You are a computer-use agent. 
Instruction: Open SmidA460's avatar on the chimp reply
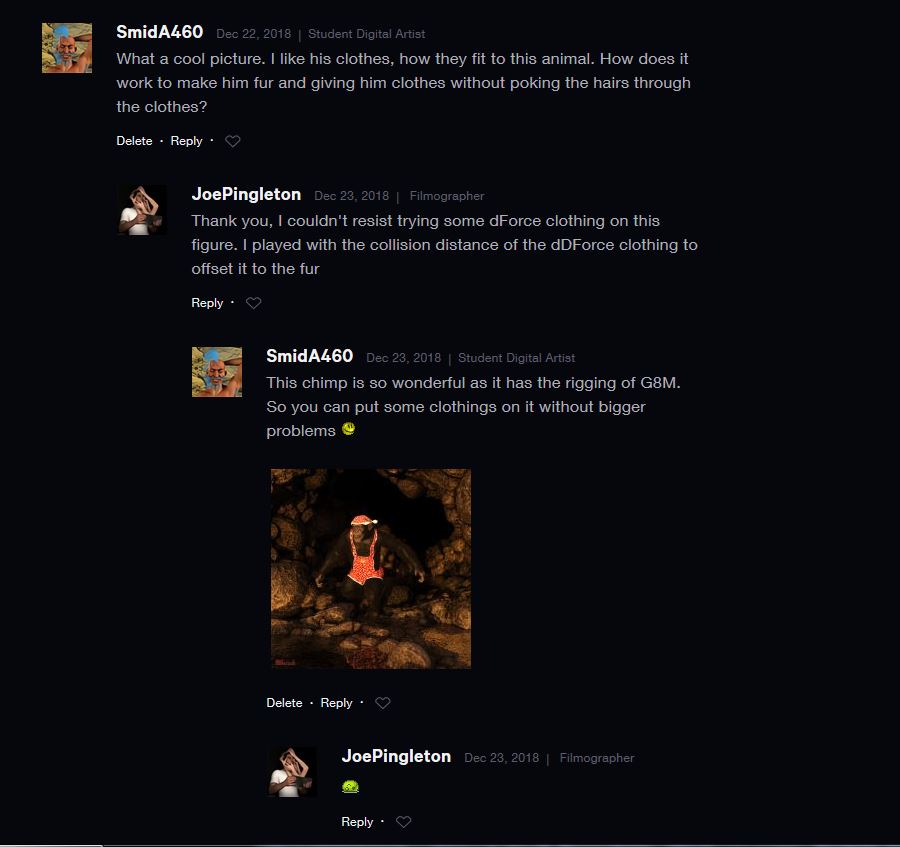tap(216, 372)
